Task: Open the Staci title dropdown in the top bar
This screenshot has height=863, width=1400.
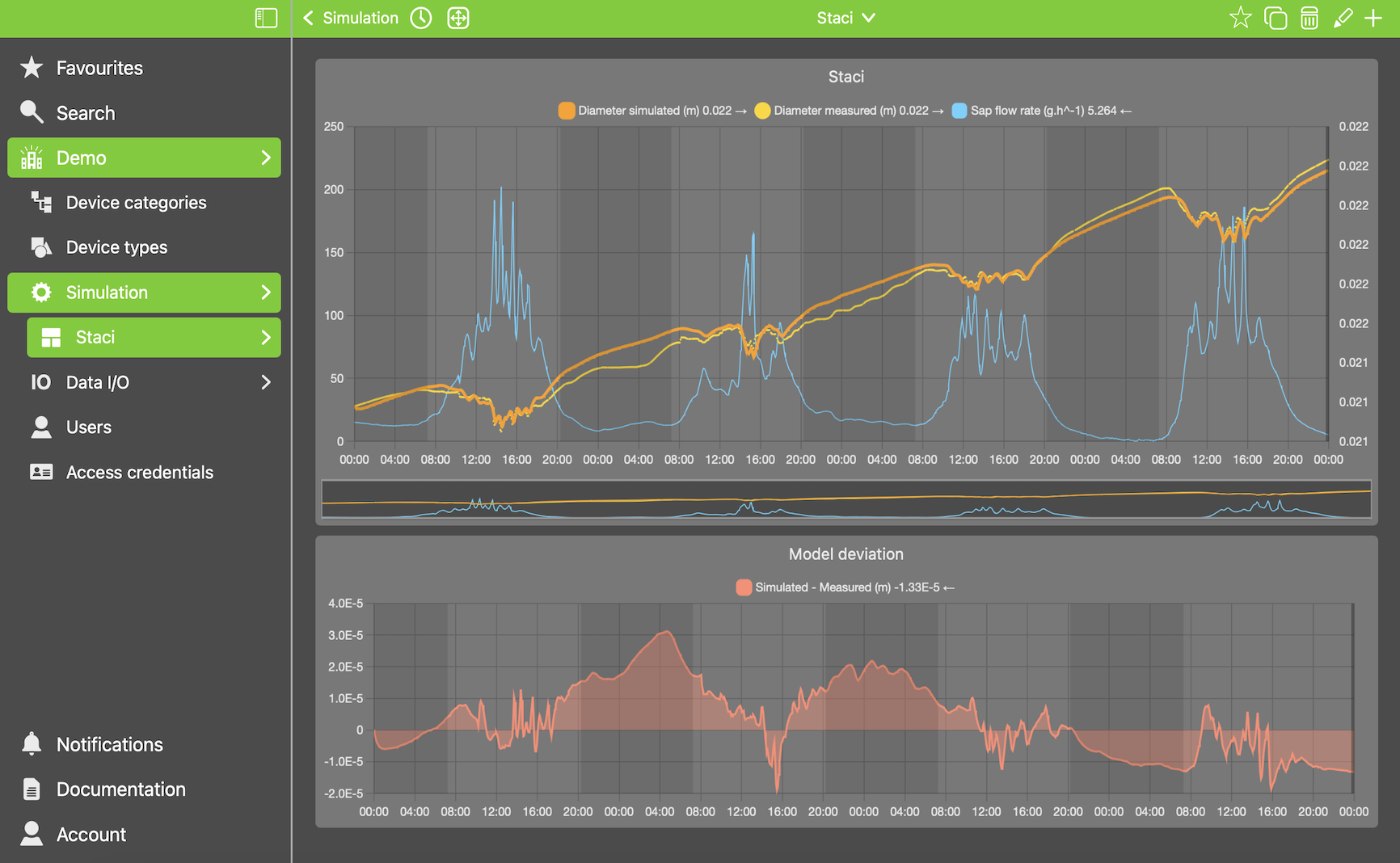Action: [845, 17]
